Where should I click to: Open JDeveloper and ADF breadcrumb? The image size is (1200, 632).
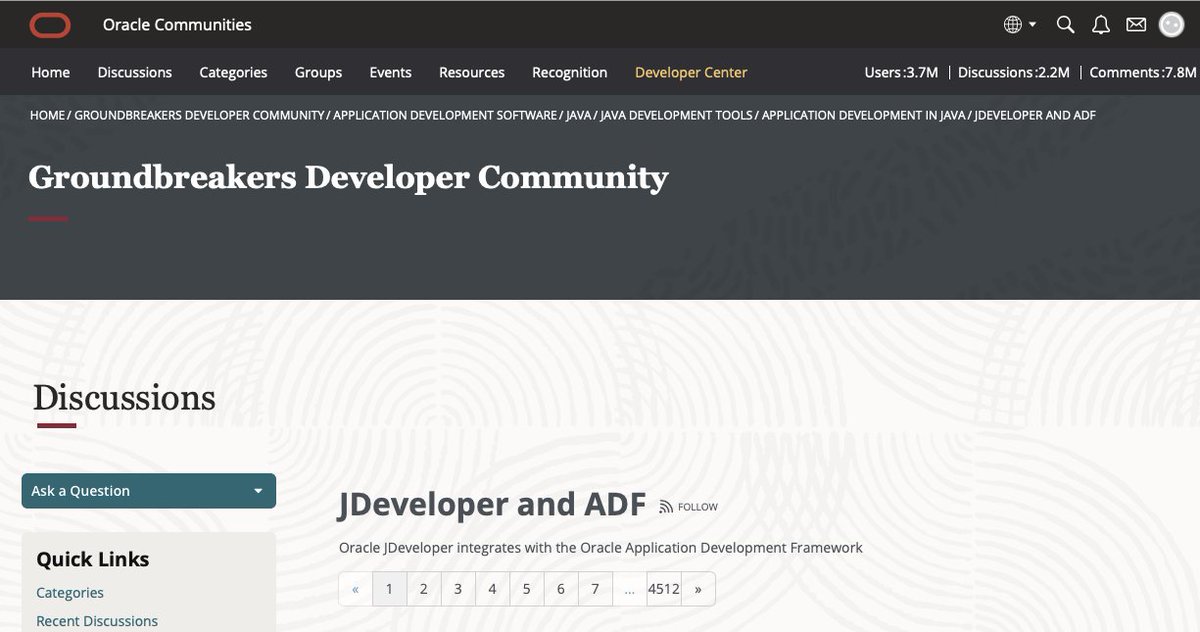click(x=1035, y=115)
